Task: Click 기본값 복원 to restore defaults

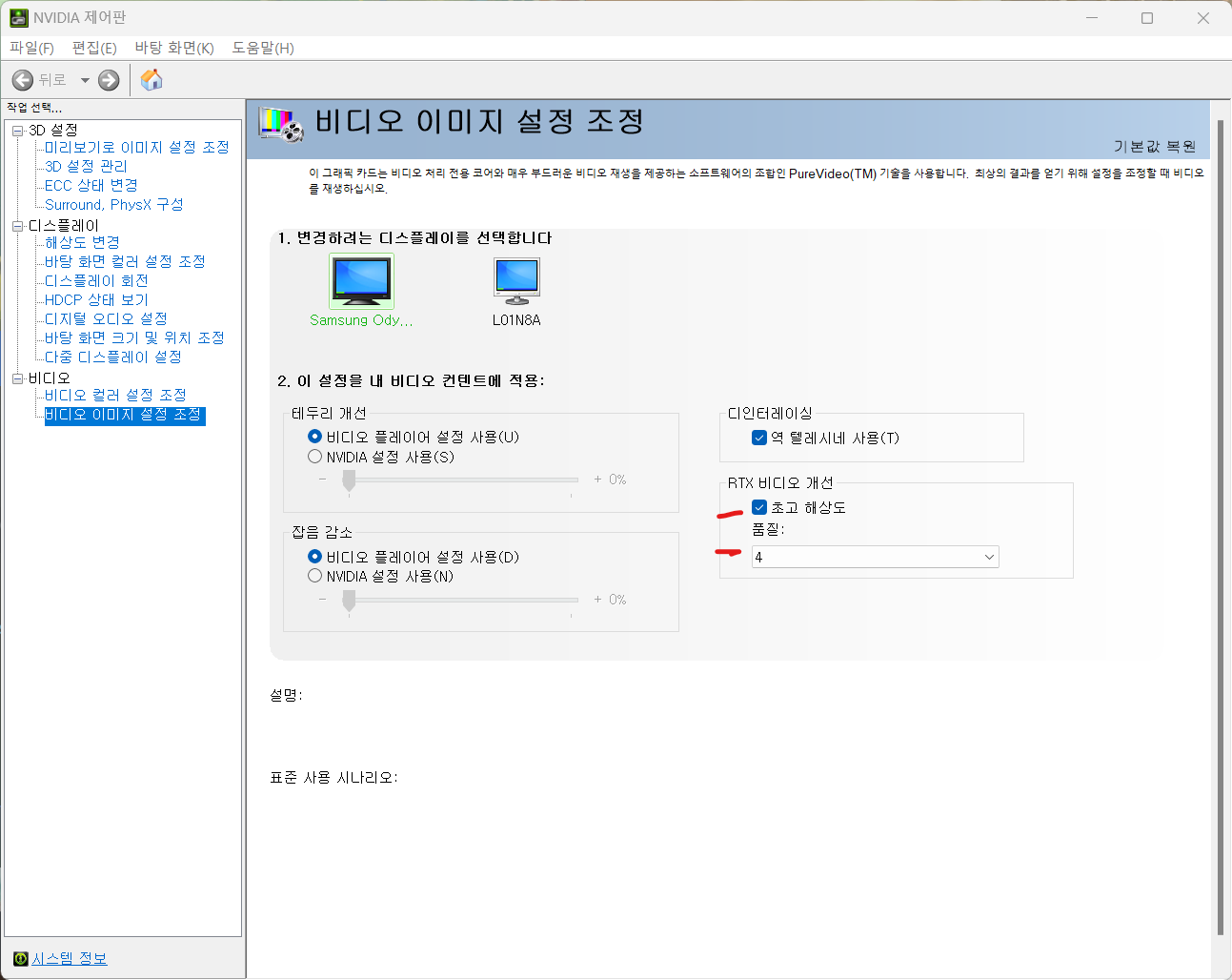Action: tap(1155, 146)
